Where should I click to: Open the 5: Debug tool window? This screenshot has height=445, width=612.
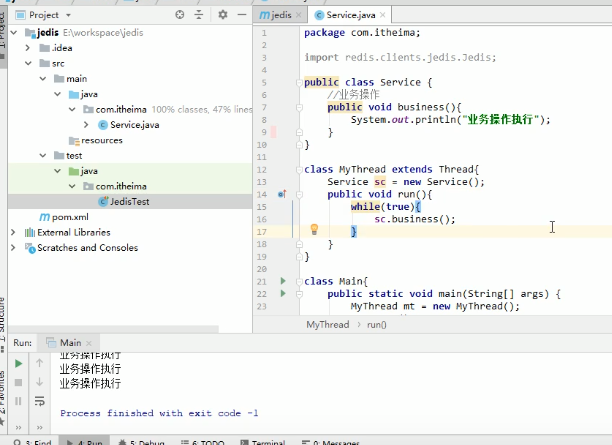tap(141, 442)
